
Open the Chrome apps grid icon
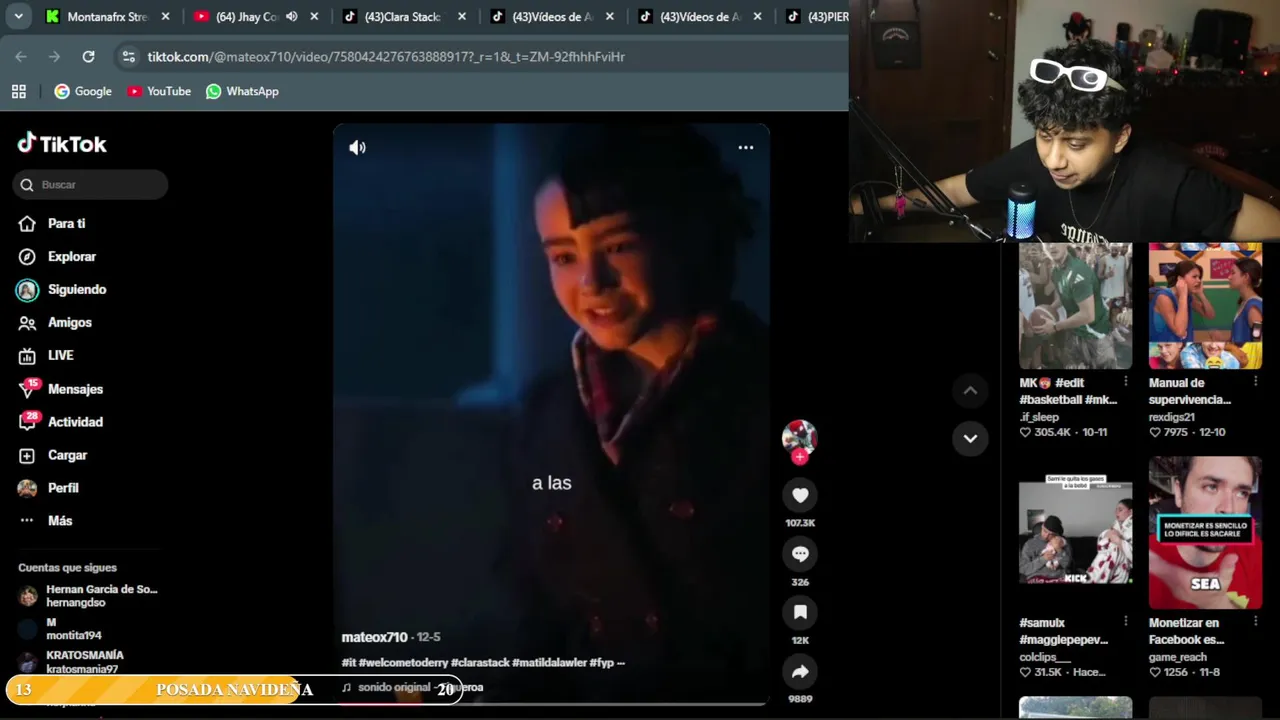[18, 91]
